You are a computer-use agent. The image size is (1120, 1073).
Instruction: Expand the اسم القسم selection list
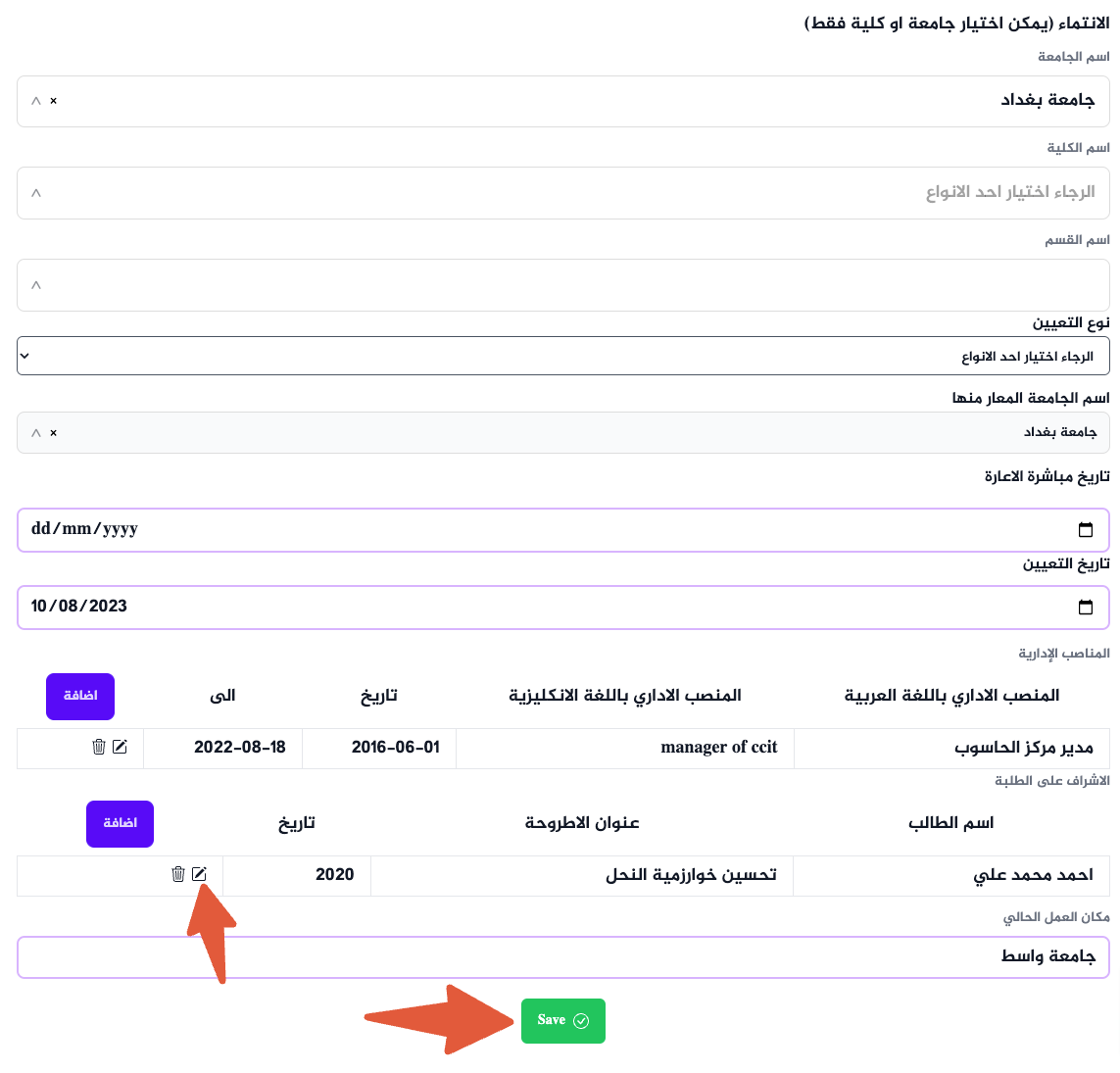pos(36,285)
